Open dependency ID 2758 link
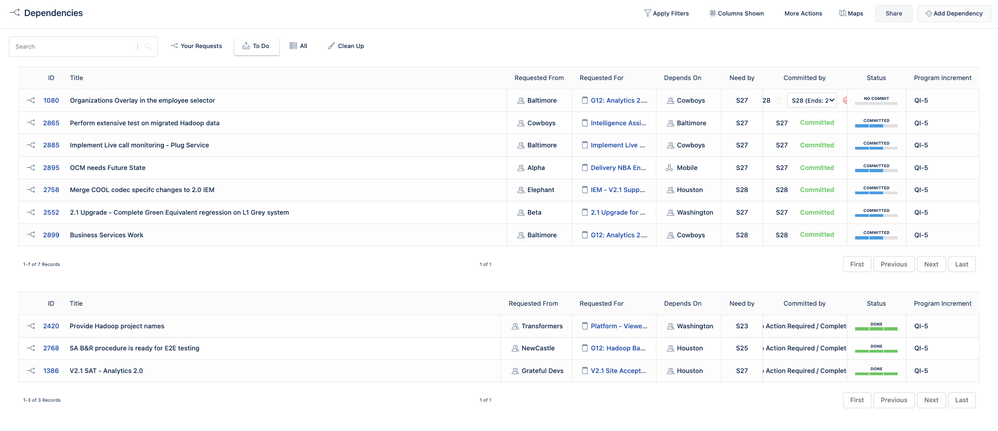 51,190
